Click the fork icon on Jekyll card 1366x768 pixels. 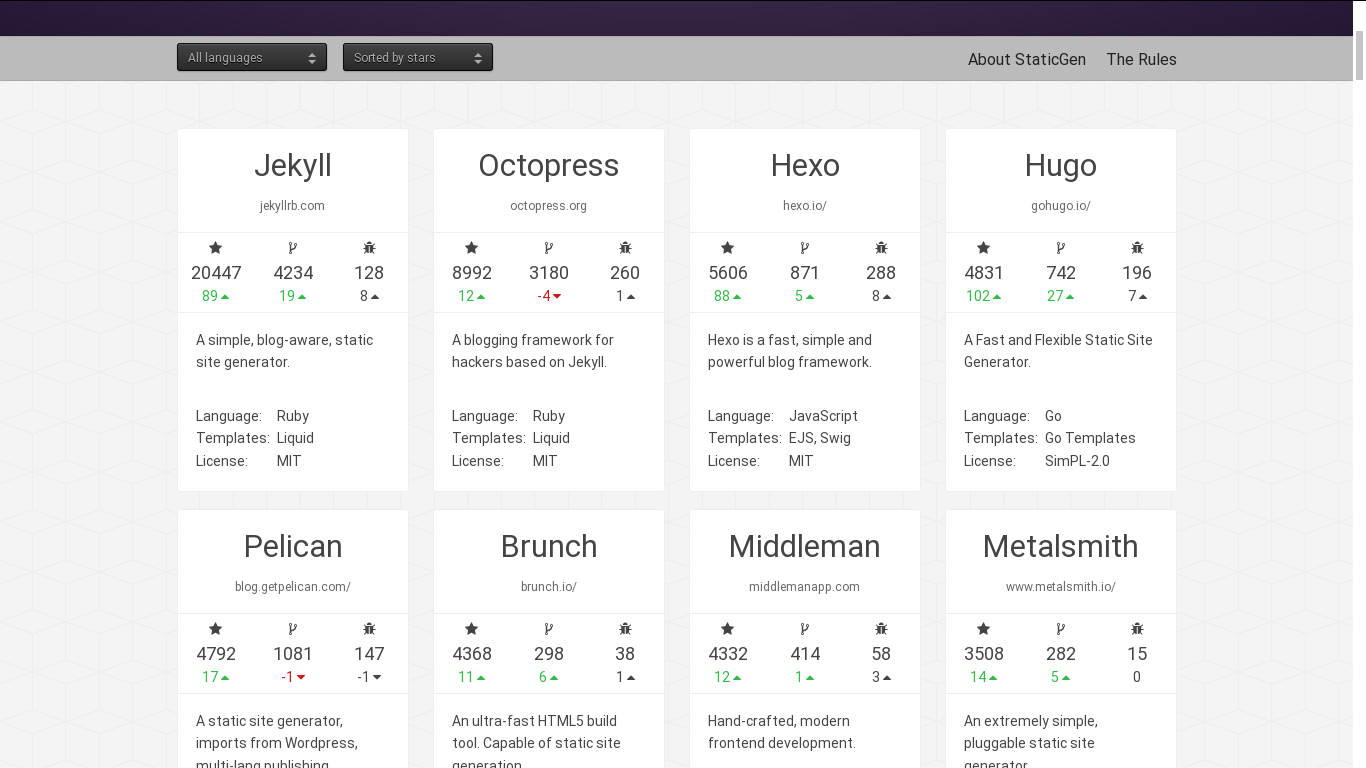pos(293,248)
